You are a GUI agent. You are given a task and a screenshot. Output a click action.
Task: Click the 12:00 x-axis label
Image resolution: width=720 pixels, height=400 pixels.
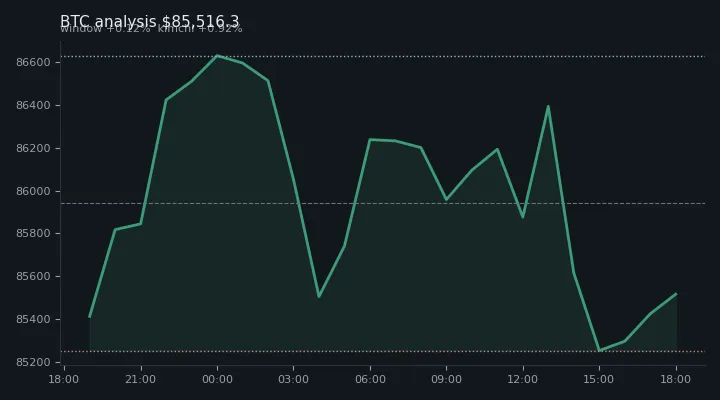[x=523, y=379]
